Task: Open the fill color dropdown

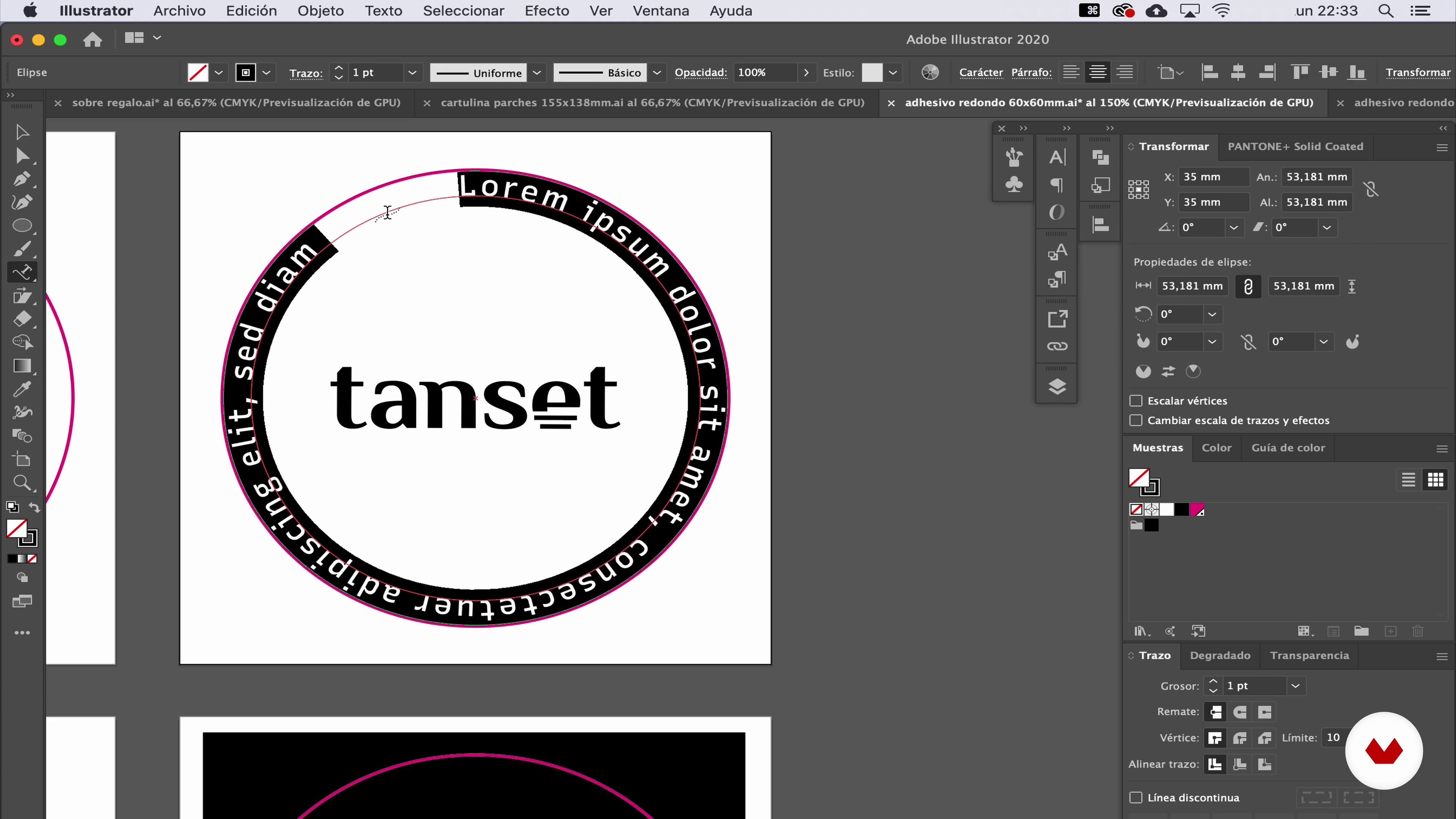Action: [219, 72]
